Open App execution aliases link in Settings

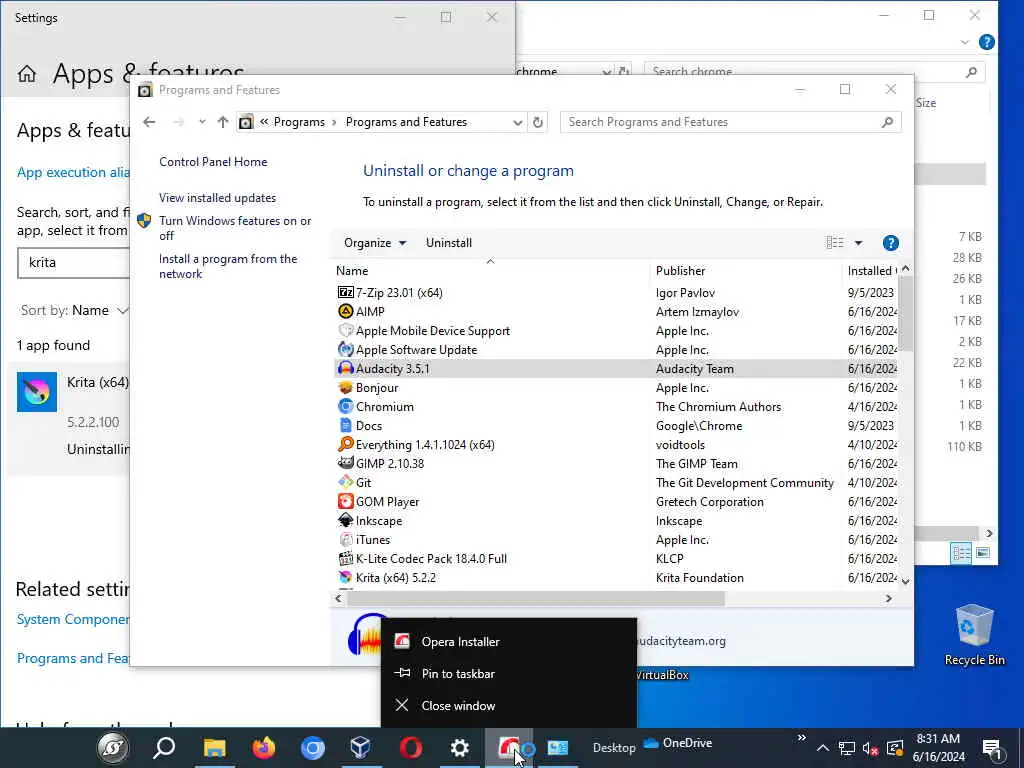point(73,172)
